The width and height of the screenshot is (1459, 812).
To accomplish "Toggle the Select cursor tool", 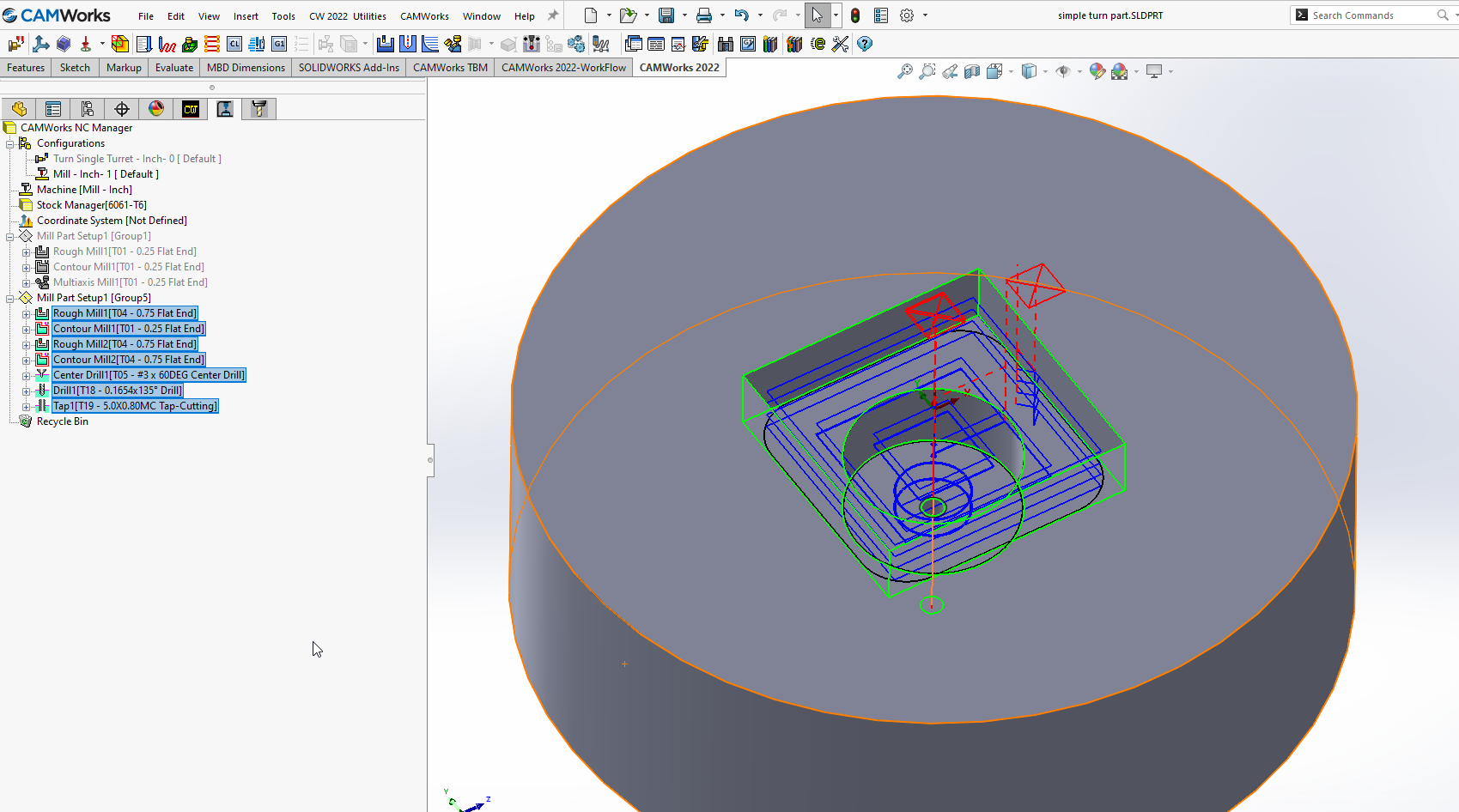I will [x=817, y=15].
